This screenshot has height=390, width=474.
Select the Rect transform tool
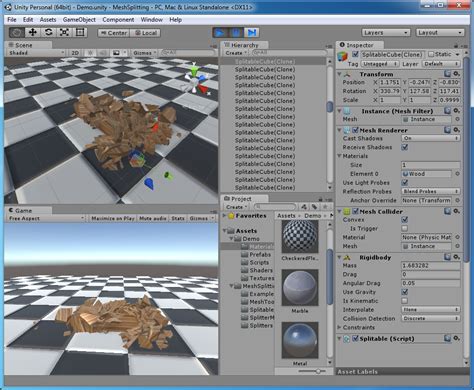coord(80,32)
